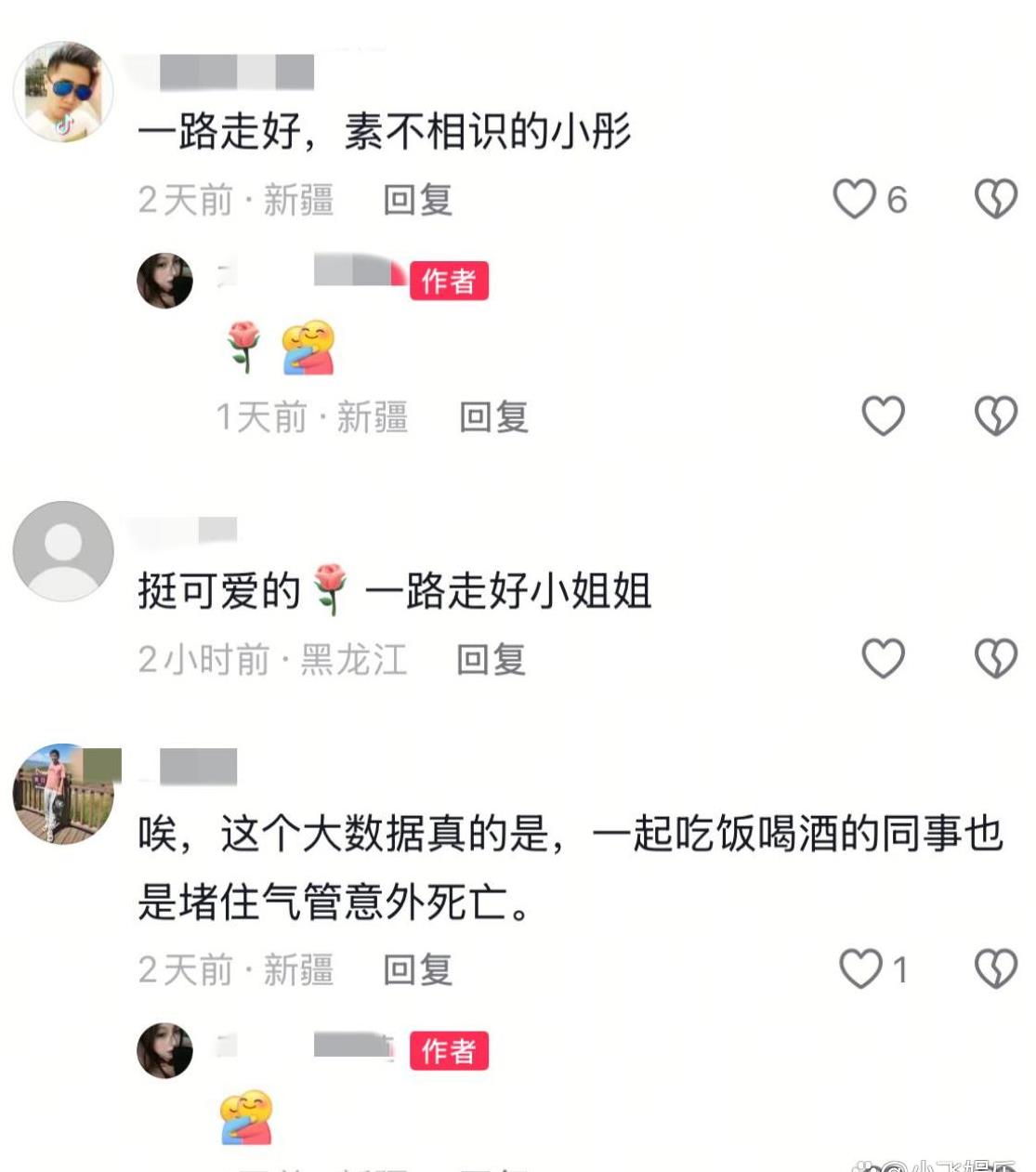Dislike the 堵住气管意外死亡 comment
This screenshot has width=1036, height=1172.
[x=996, y=968]
